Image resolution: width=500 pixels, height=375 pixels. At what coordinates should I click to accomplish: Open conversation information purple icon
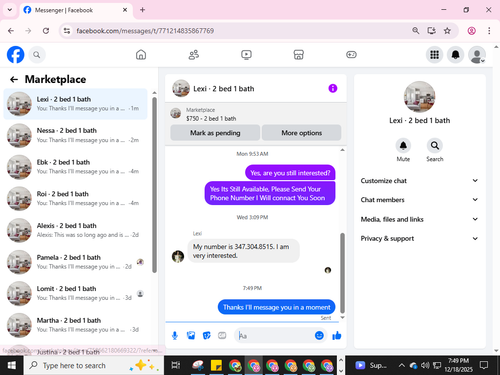pos(333,88)
